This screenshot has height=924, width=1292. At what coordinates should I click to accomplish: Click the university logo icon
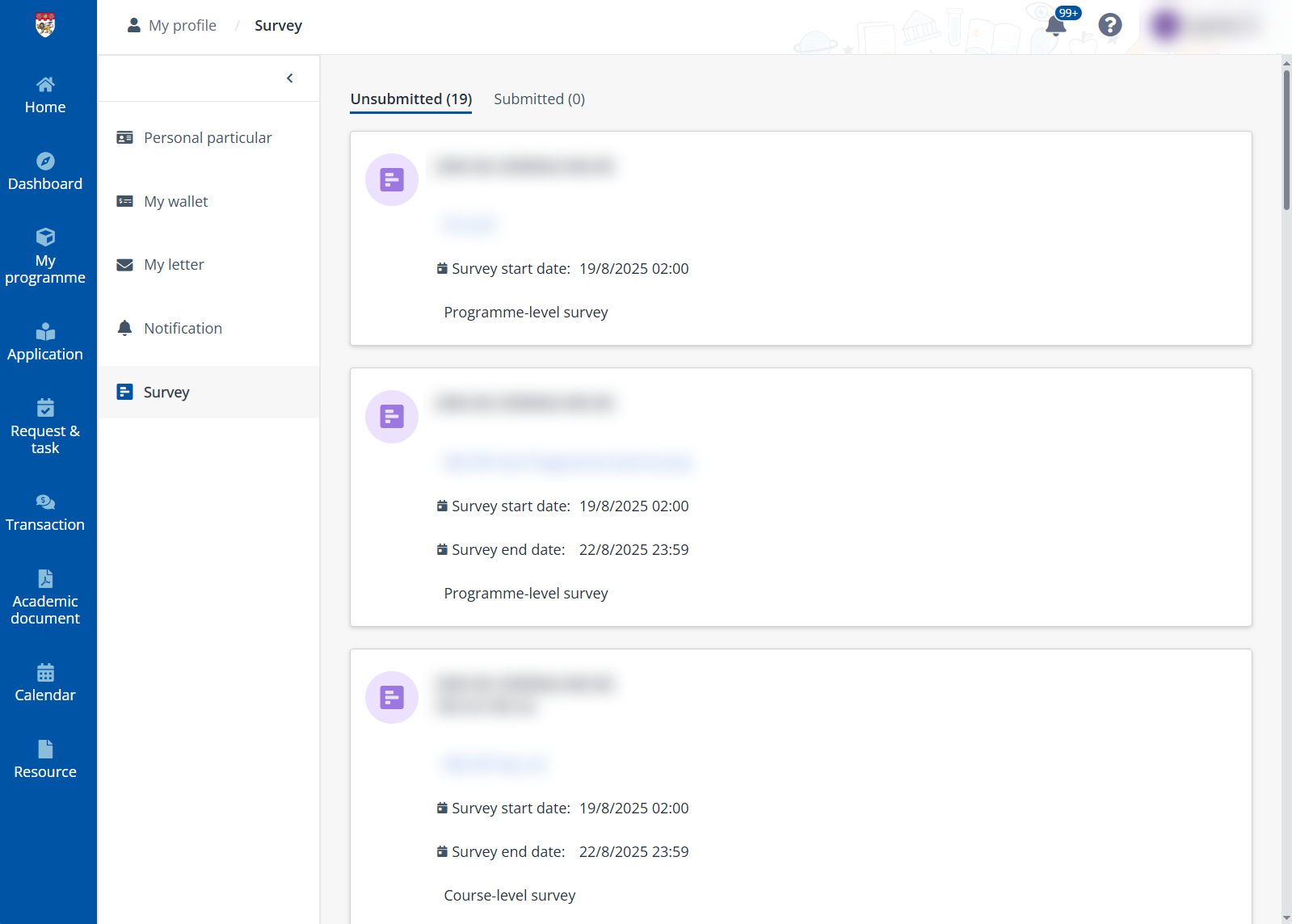click(x=45, y=25)
